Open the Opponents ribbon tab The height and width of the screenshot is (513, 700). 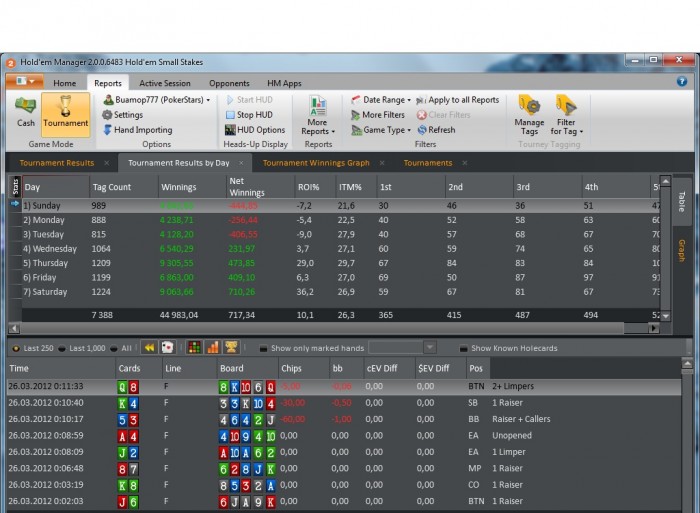[229, 83]
